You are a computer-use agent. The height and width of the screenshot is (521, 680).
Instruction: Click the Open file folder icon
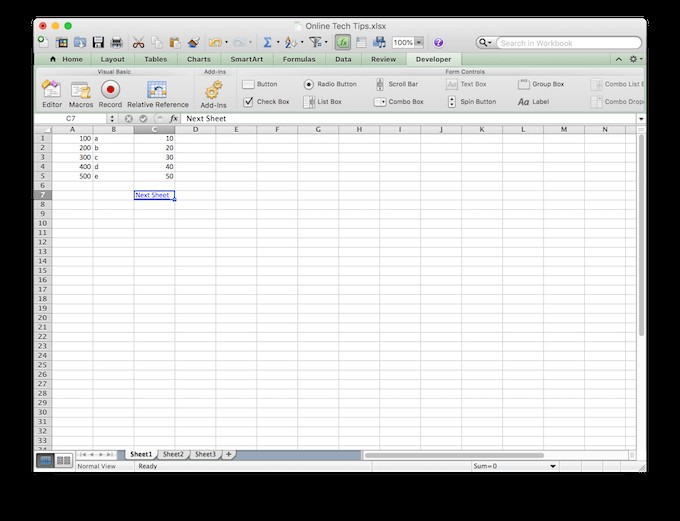click(x=80, y=43)
